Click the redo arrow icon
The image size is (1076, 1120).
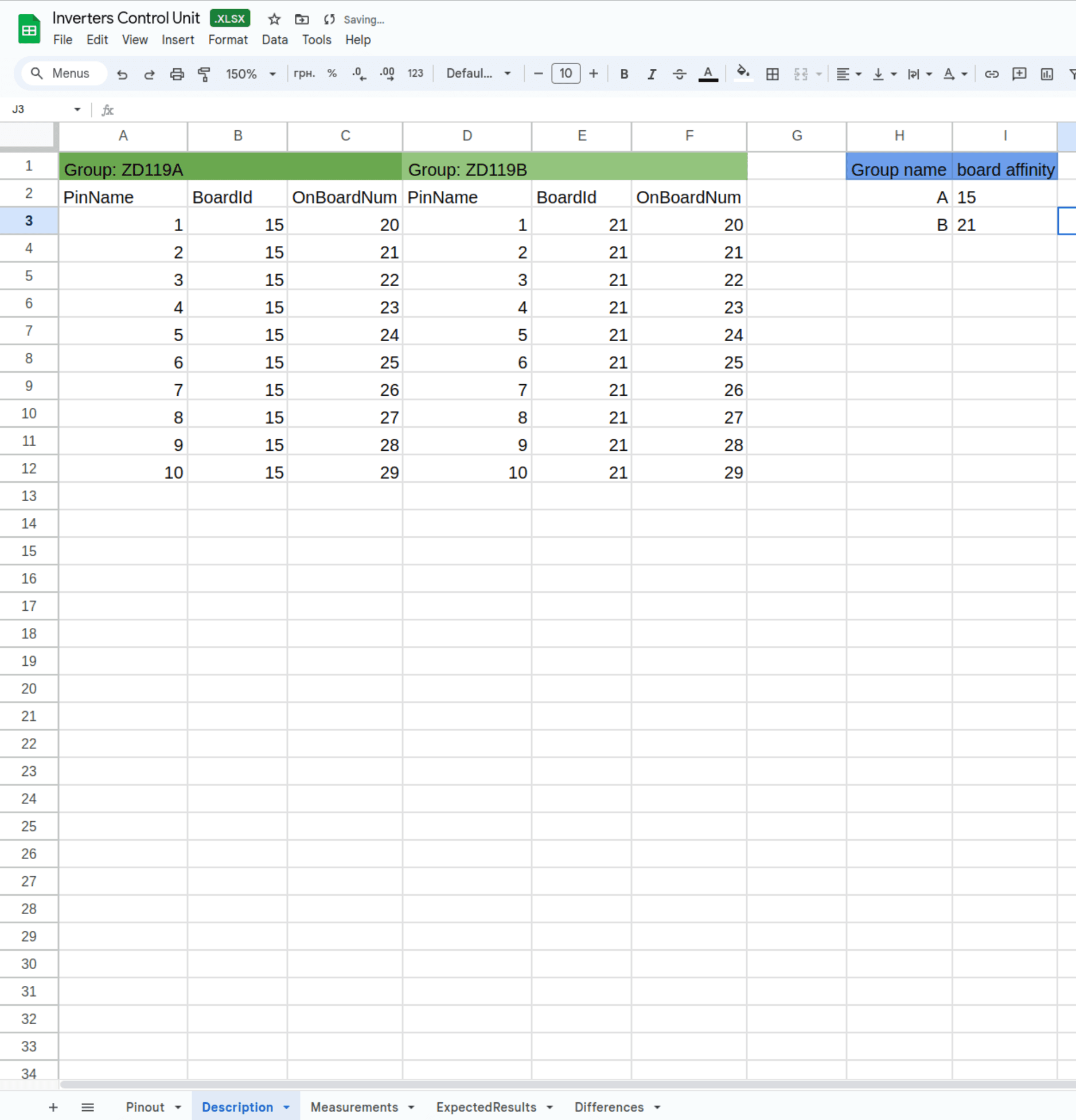149,74
